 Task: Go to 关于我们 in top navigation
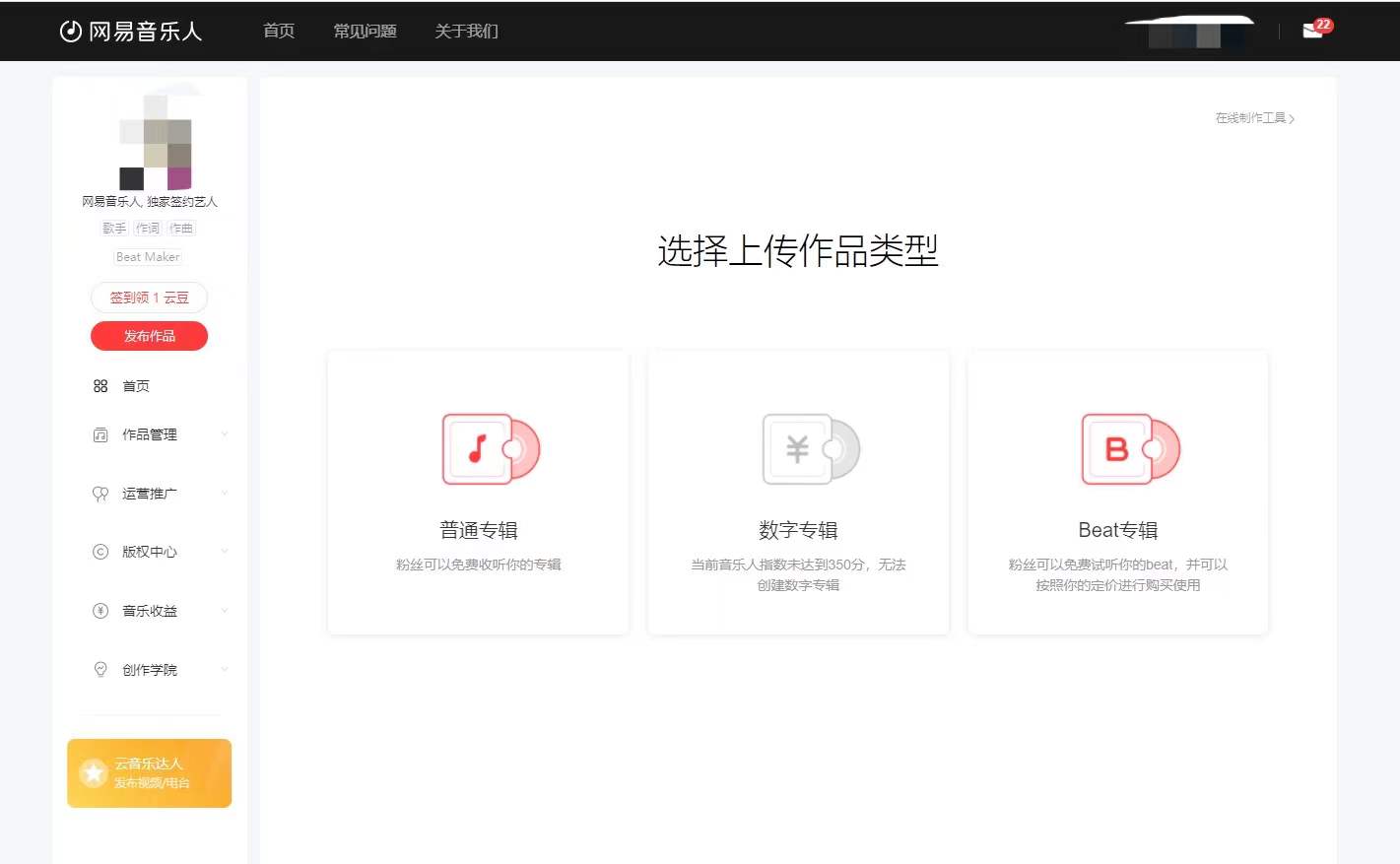coord(466,32)
